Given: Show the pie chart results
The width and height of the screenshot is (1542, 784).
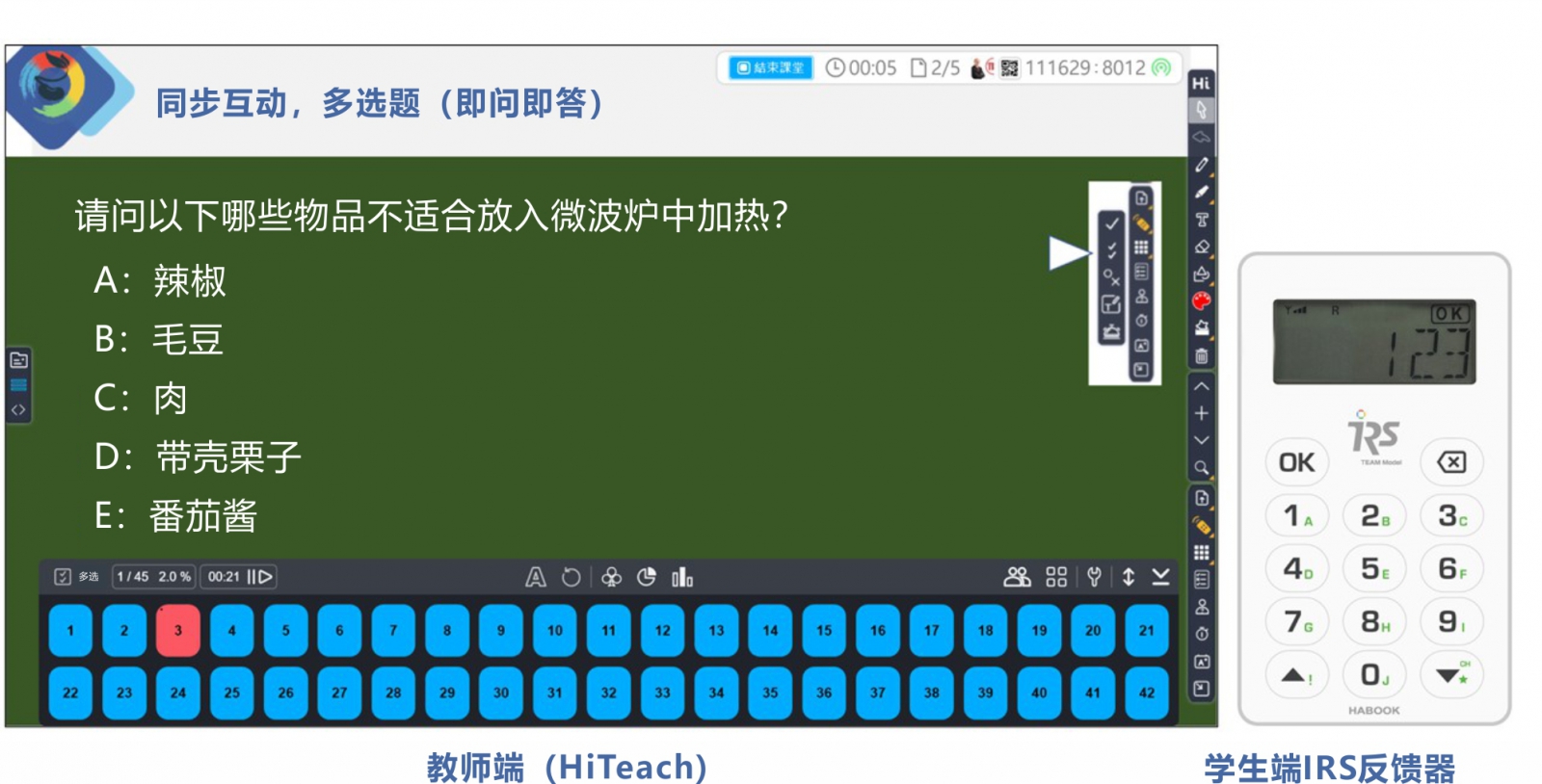Looking at the screenshot, I should tap(647, 577).
